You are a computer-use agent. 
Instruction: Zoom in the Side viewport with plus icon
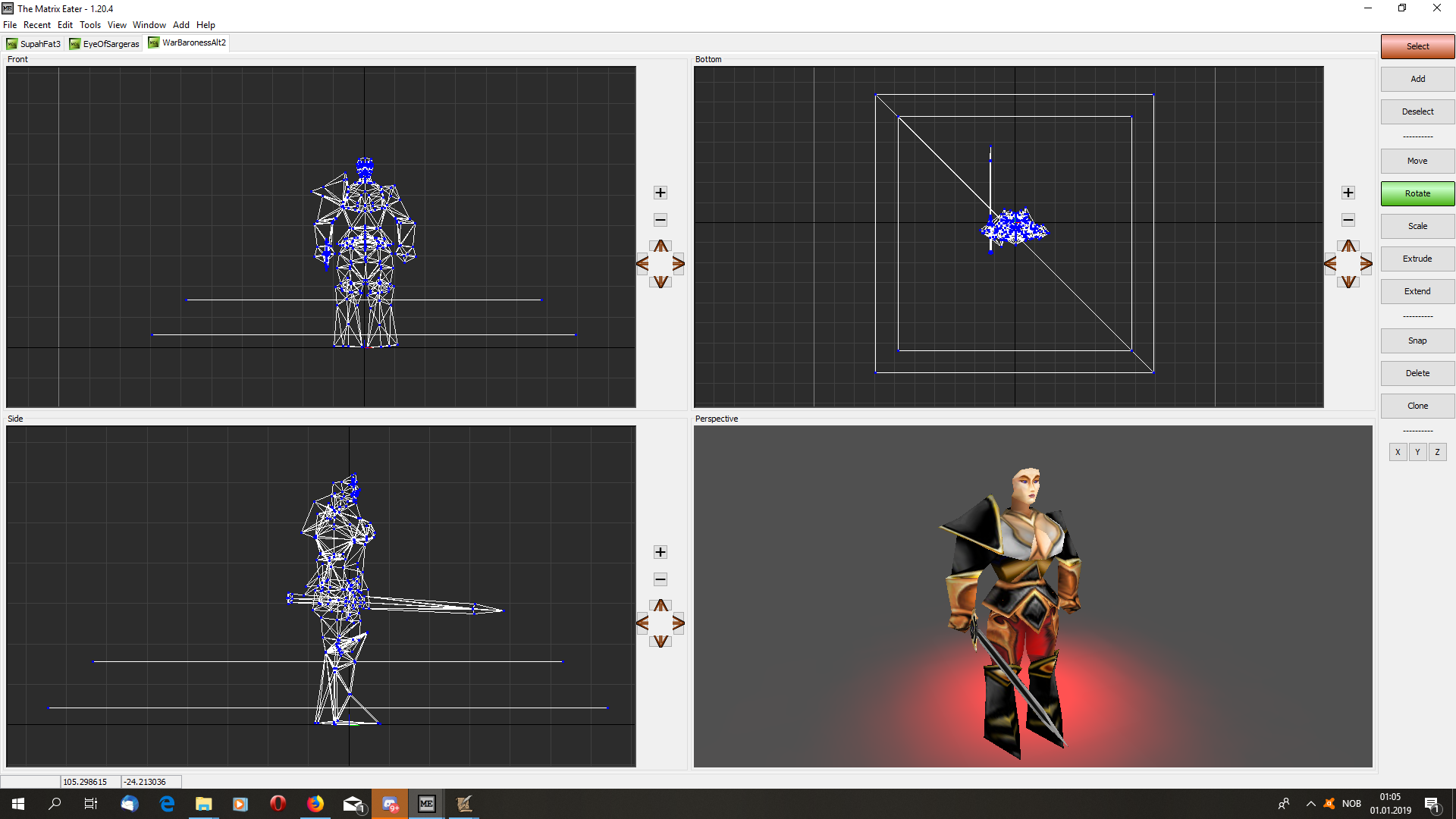tap(661, 552)
